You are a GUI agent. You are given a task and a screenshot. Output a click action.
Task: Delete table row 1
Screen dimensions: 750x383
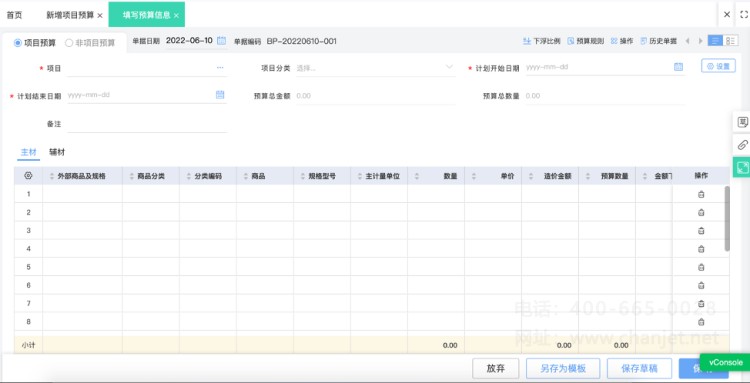coord(701,194)
